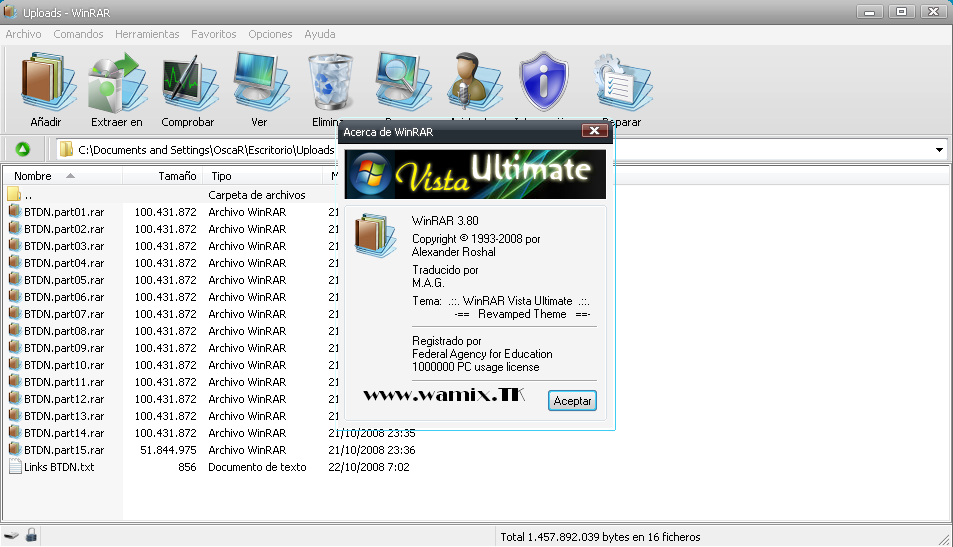Select BTDN.part03.rar file name

(64, 246)
